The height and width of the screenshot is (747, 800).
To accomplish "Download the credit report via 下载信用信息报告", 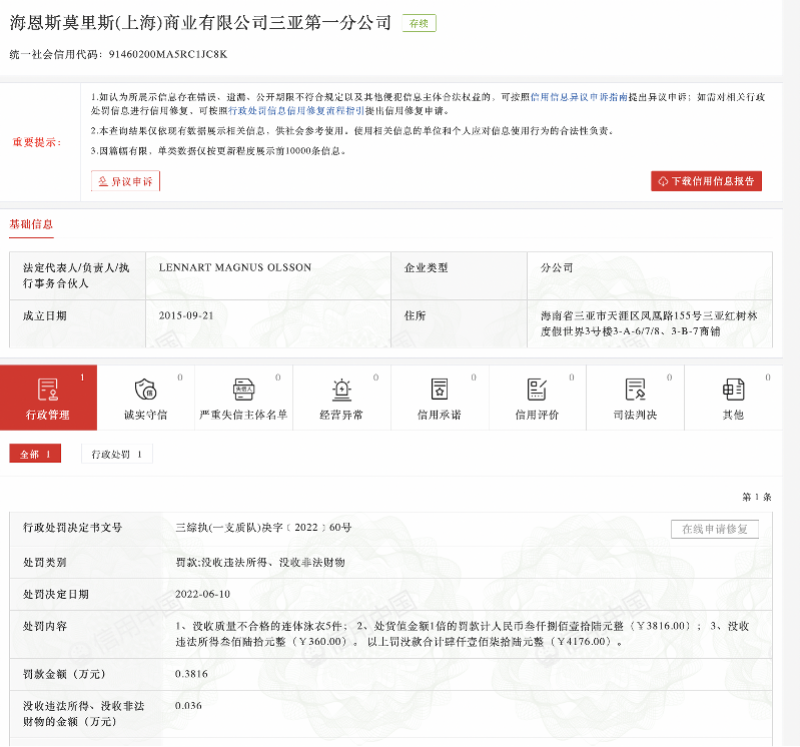I will click(x=706, y=181).
